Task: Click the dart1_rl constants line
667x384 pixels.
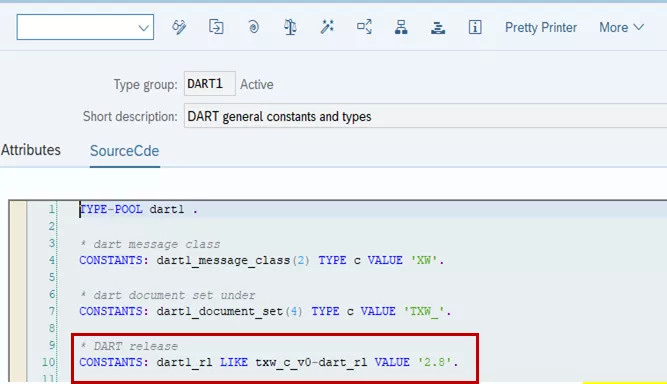Action: click(x=268, y=362)
